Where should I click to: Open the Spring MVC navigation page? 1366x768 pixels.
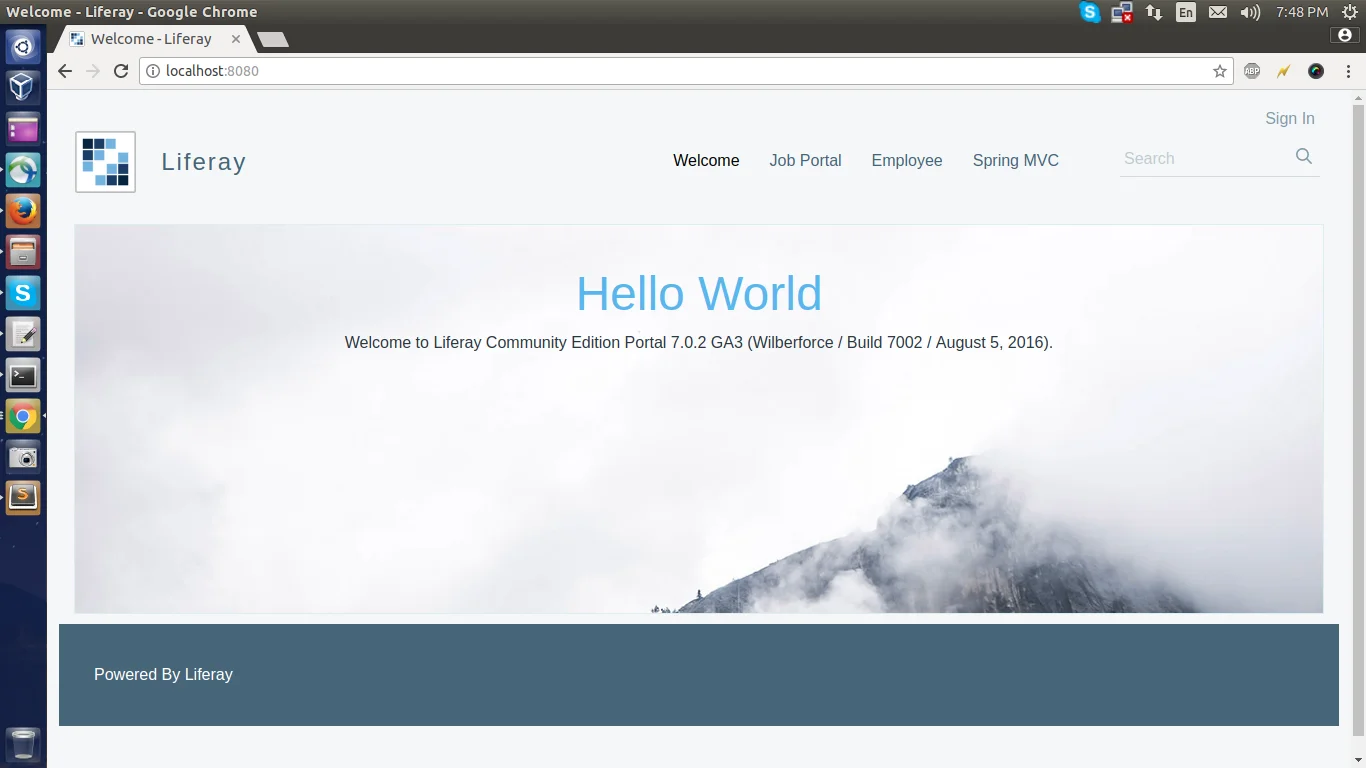pos(1015,160)
